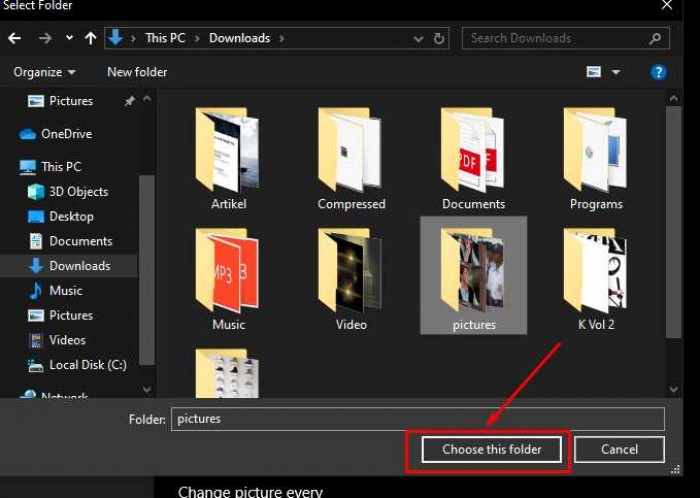Click the file list scrollbar up arrow
Image resolution: width=700 pixels, height=498 pixels.
[674, 99]
